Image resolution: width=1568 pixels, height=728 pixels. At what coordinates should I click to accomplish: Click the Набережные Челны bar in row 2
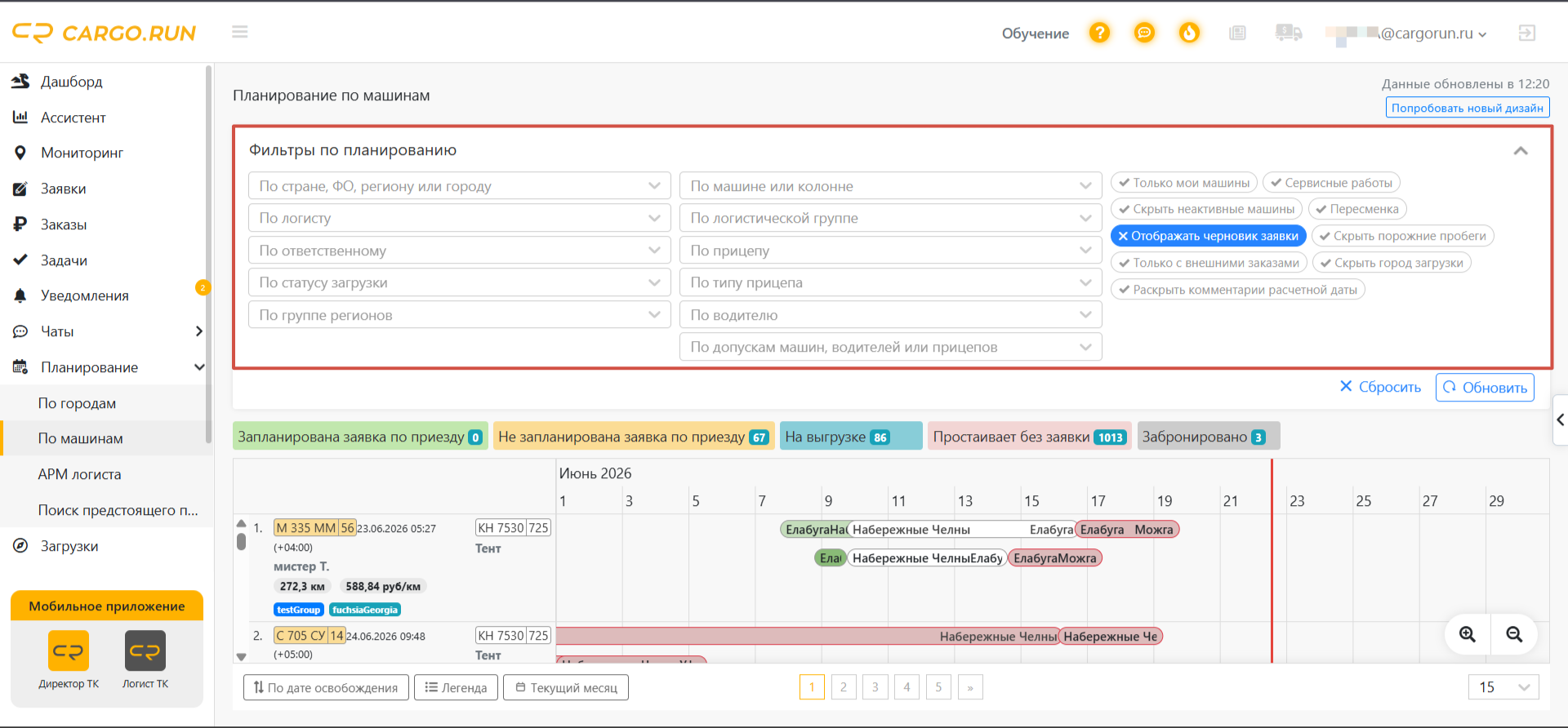pos(807,637)
